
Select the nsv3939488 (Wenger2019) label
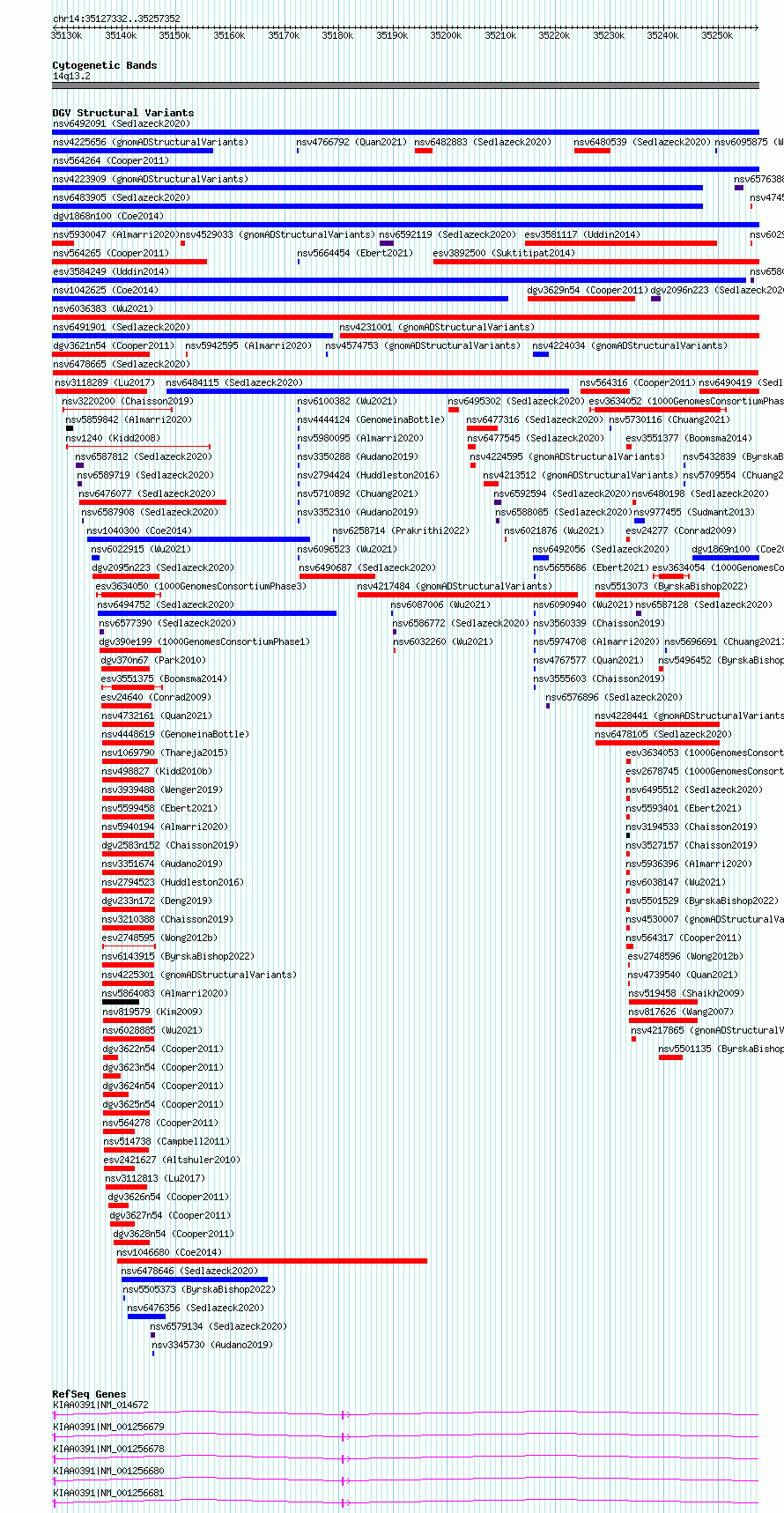coord(162,790)
